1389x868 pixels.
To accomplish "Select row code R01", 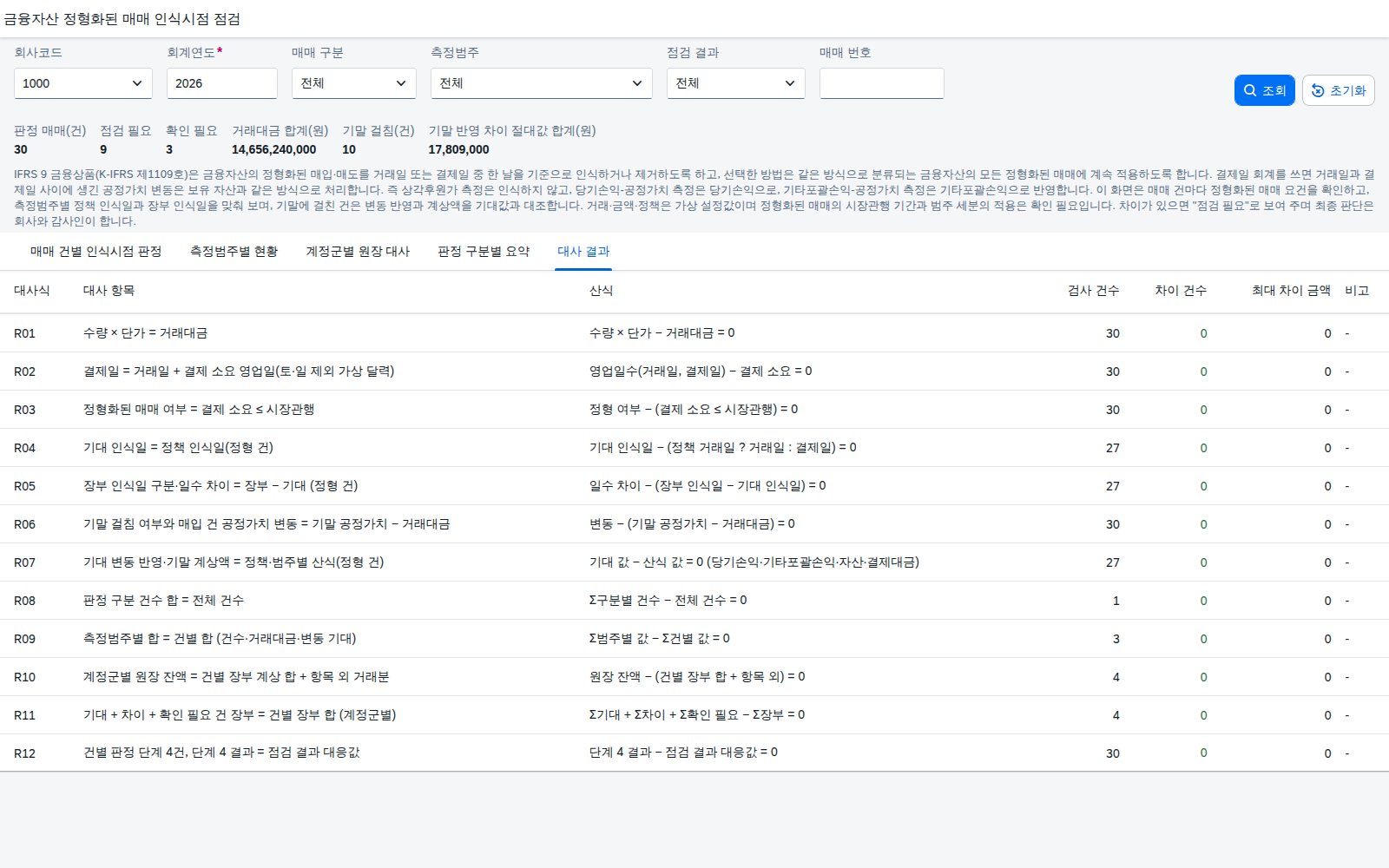I will point(24,333).
